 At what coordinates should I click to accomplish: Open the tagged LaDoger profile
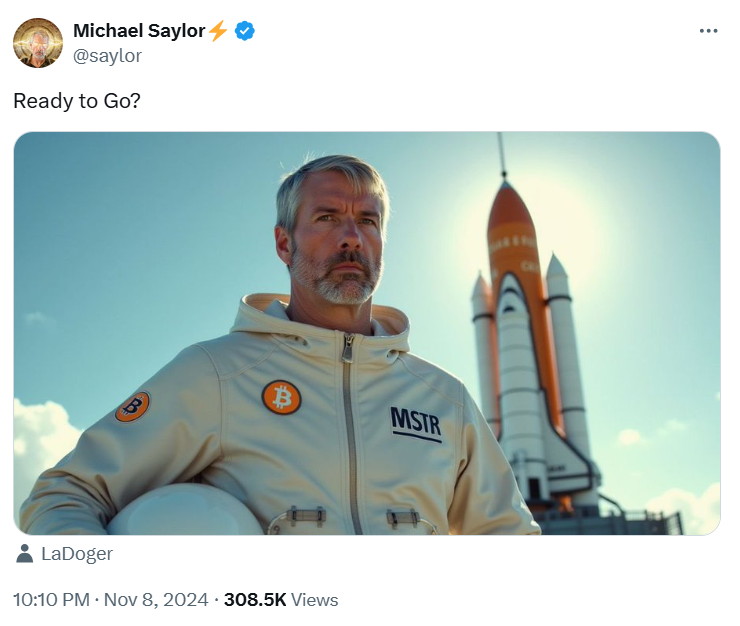(x=77, y=554)
